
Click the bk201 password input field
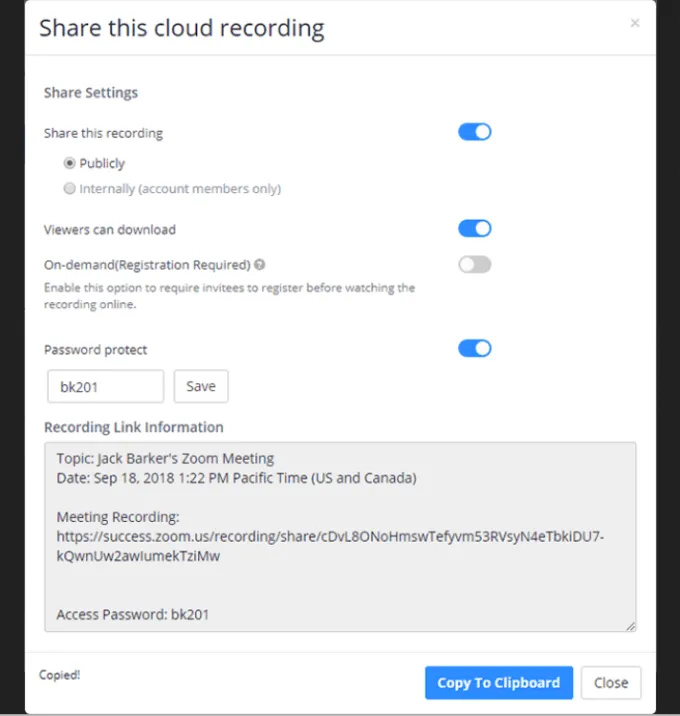click(105, 387)
